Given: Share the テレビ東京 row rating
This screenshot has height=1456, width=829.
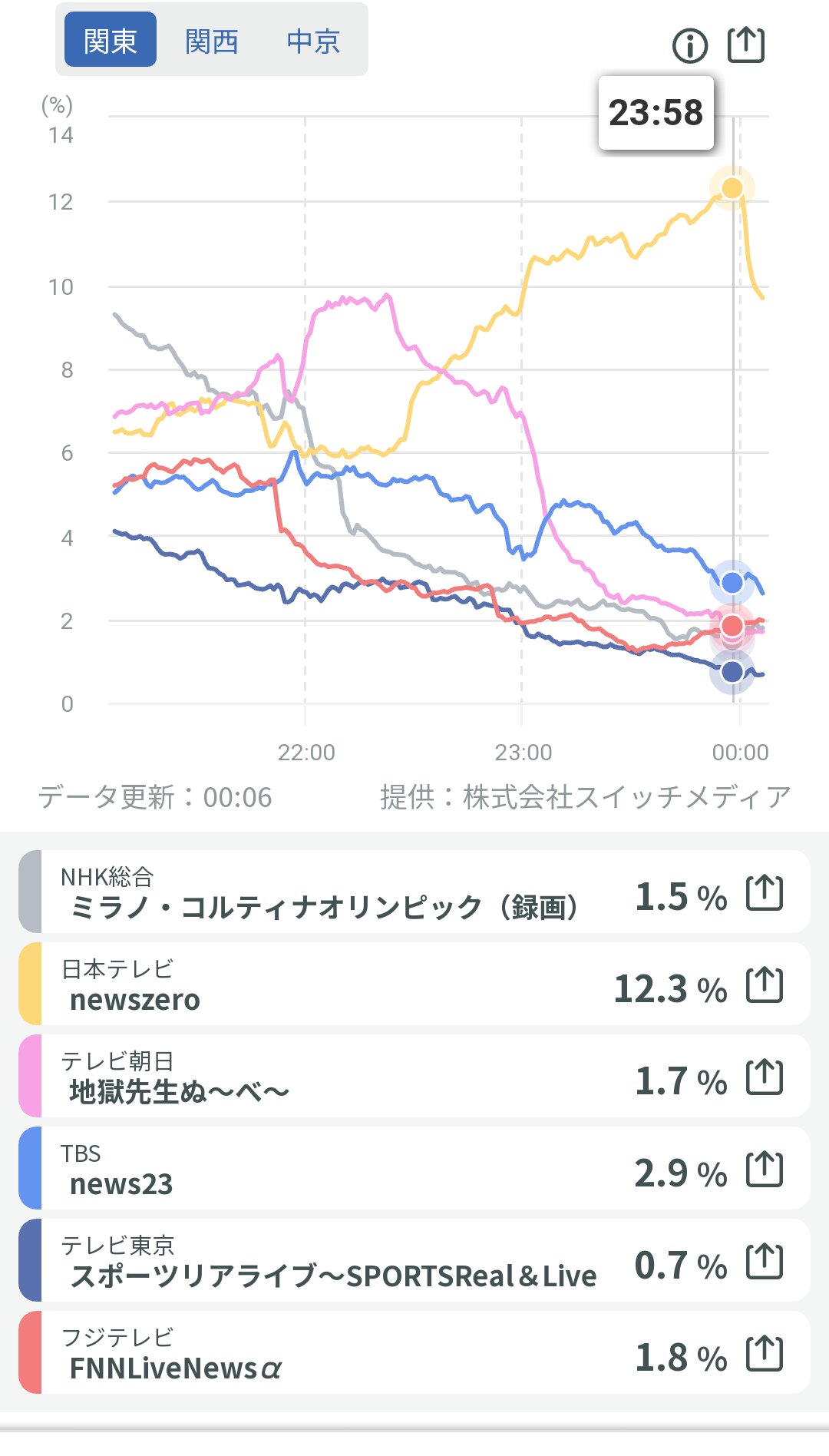Looking at the screenshot, I should pos(765,1262).
